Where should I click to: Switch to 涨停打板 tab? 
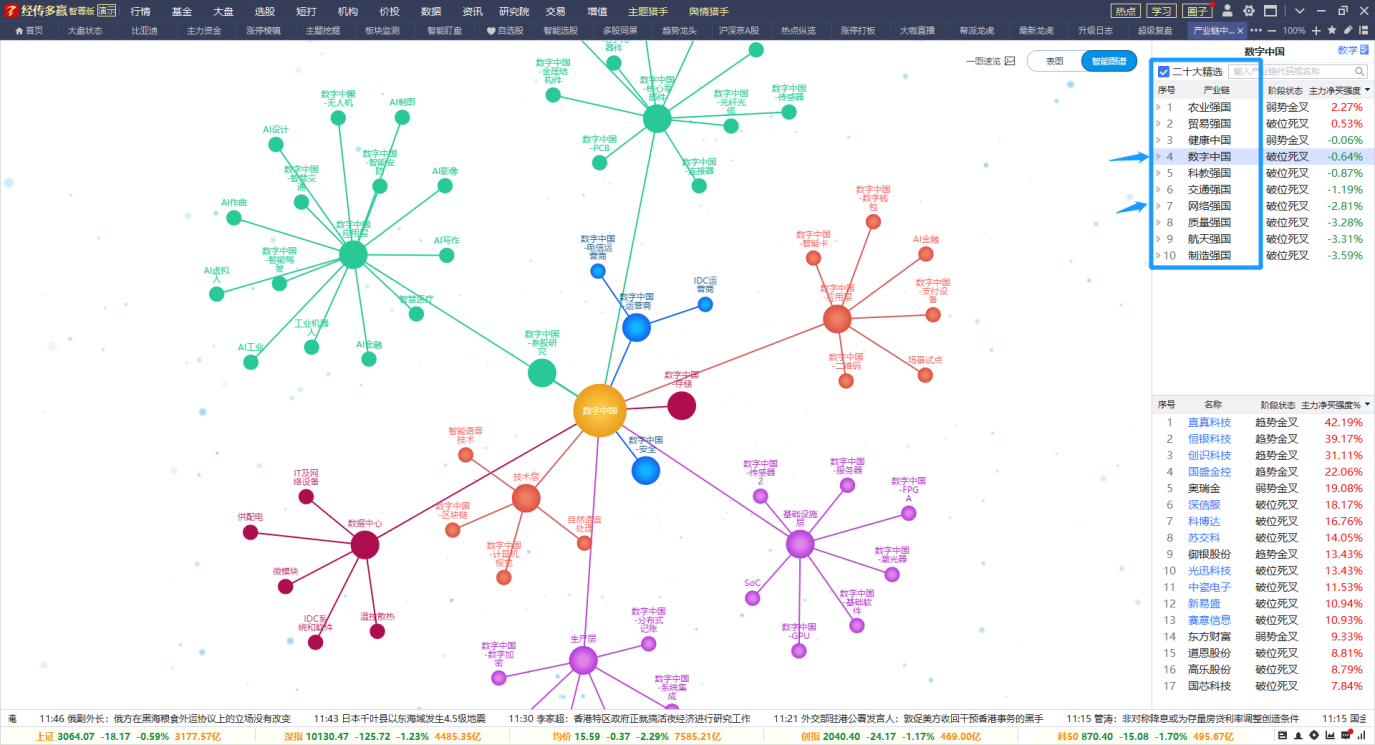pyautogui.click(x=858, y=31)
